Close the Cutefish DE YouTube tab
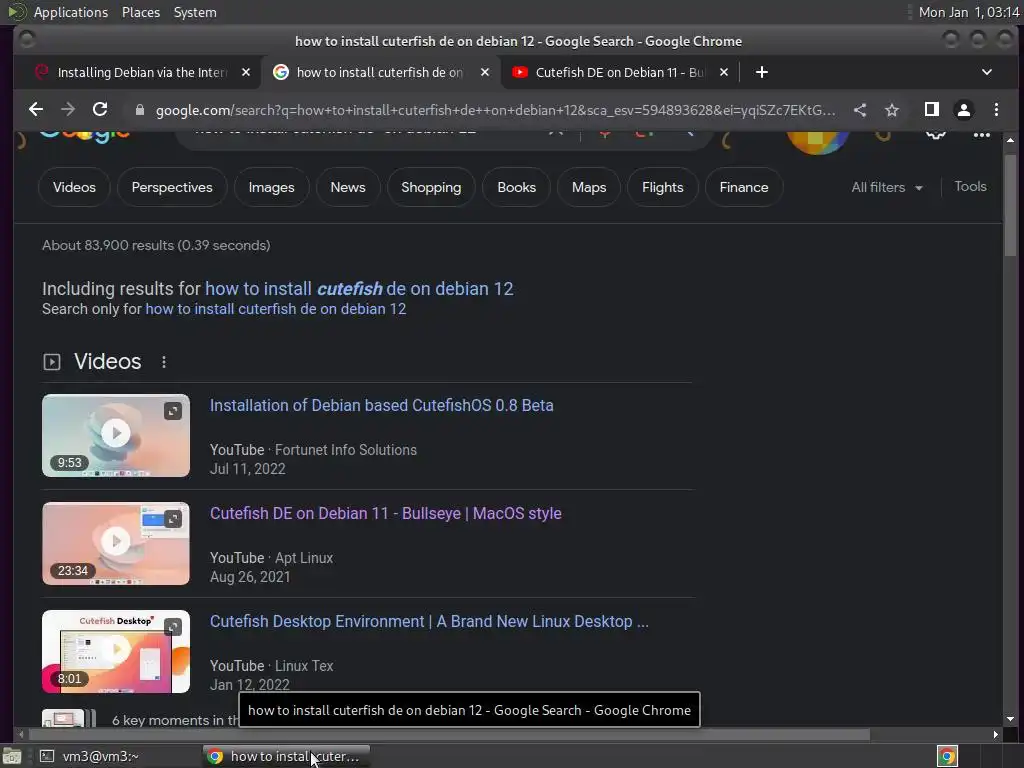Viewport: 1024px width, 768px height. click(724, 72)
